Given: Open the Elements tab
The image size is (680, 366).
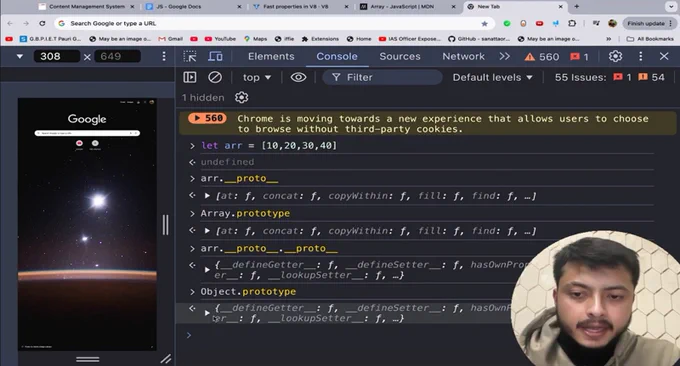Looking at the screenshot, I should [x=271, y=56].
